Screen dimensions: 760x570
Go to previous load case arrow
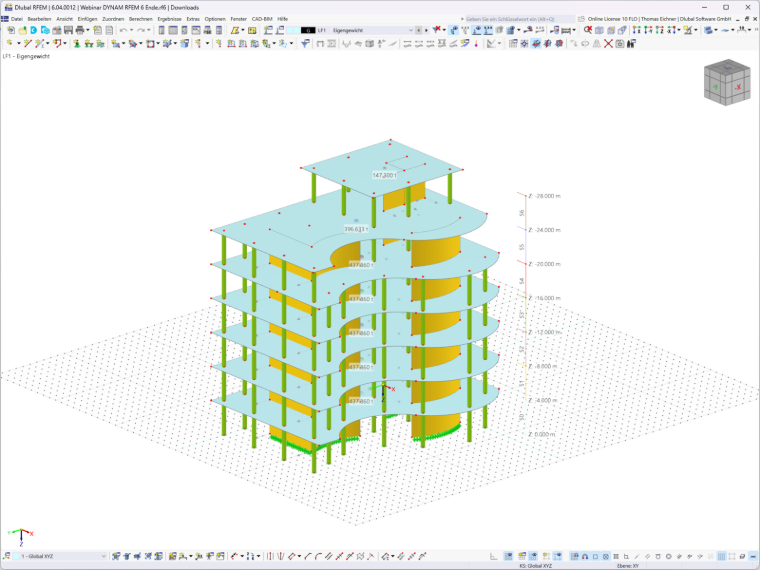tap(419, 30)
